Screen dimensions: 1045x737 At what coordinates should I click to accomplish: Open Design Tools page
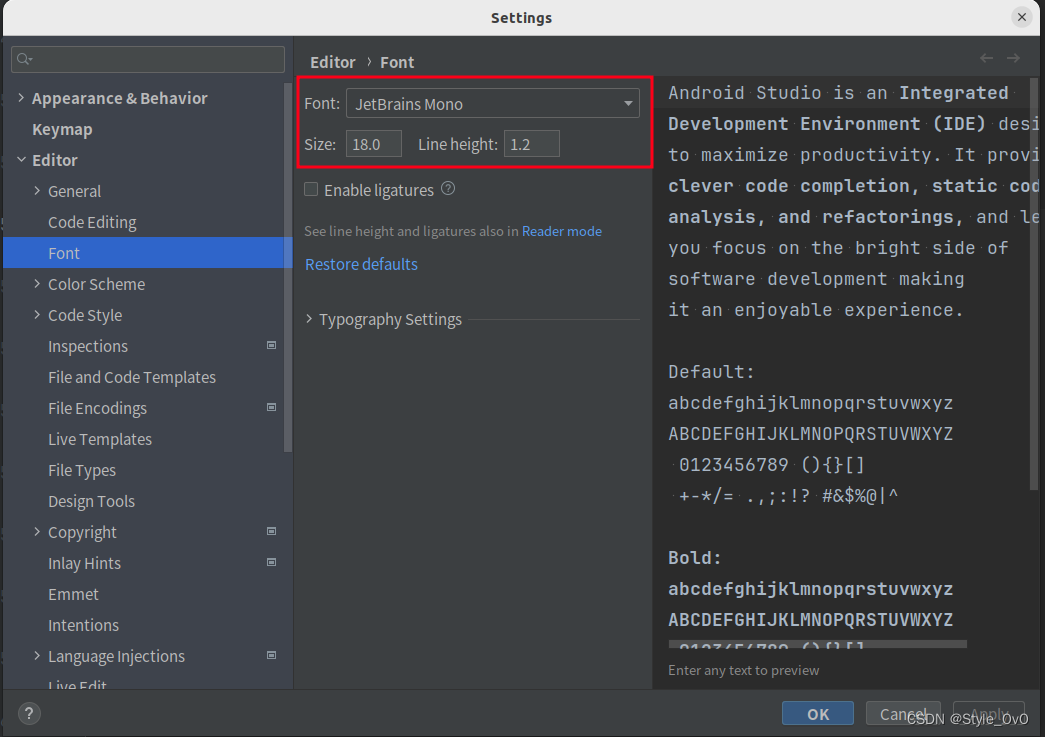91,501
